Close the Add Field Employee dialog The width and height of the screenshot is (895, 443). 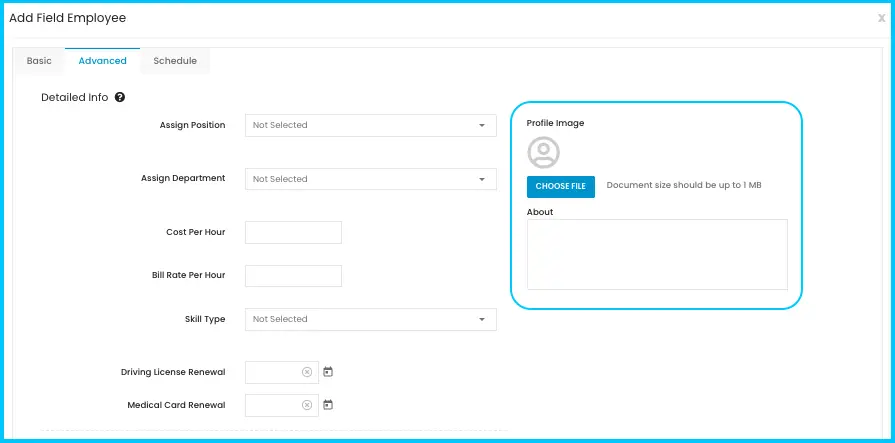pos(881,18)
